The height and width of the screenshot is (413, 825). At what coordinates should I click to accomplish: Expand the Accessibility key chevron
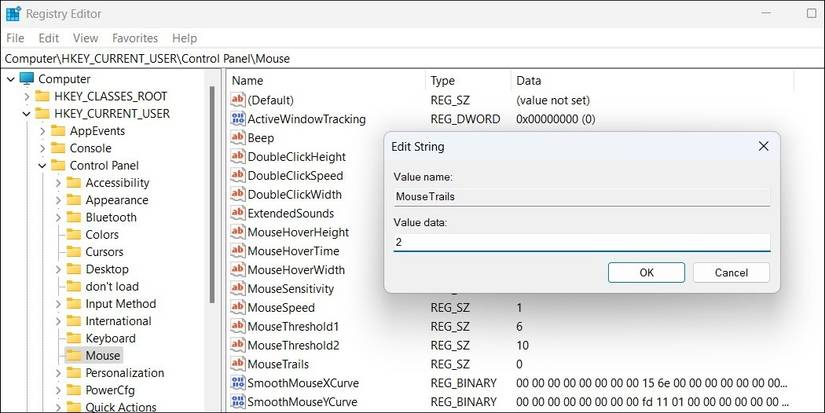coord(57,183)
